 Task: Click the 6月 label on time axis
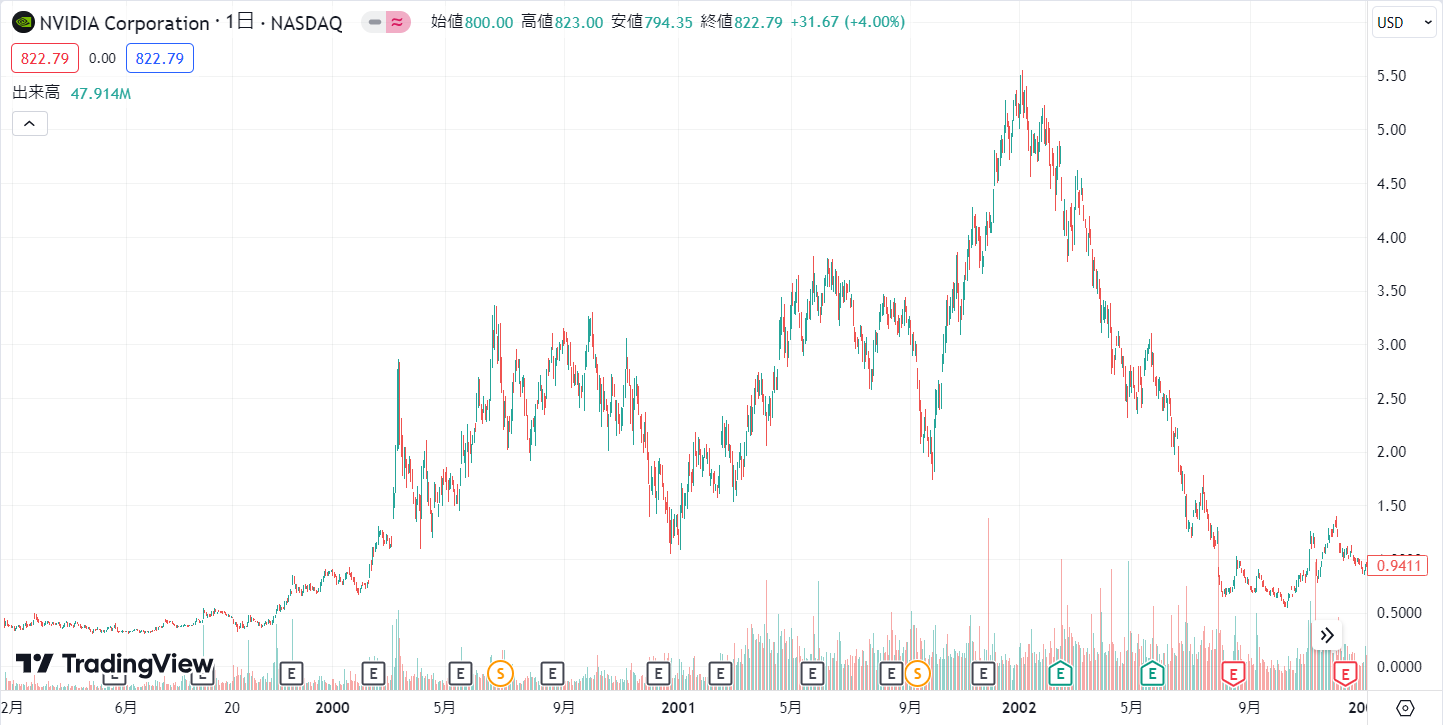click(126, 708)
